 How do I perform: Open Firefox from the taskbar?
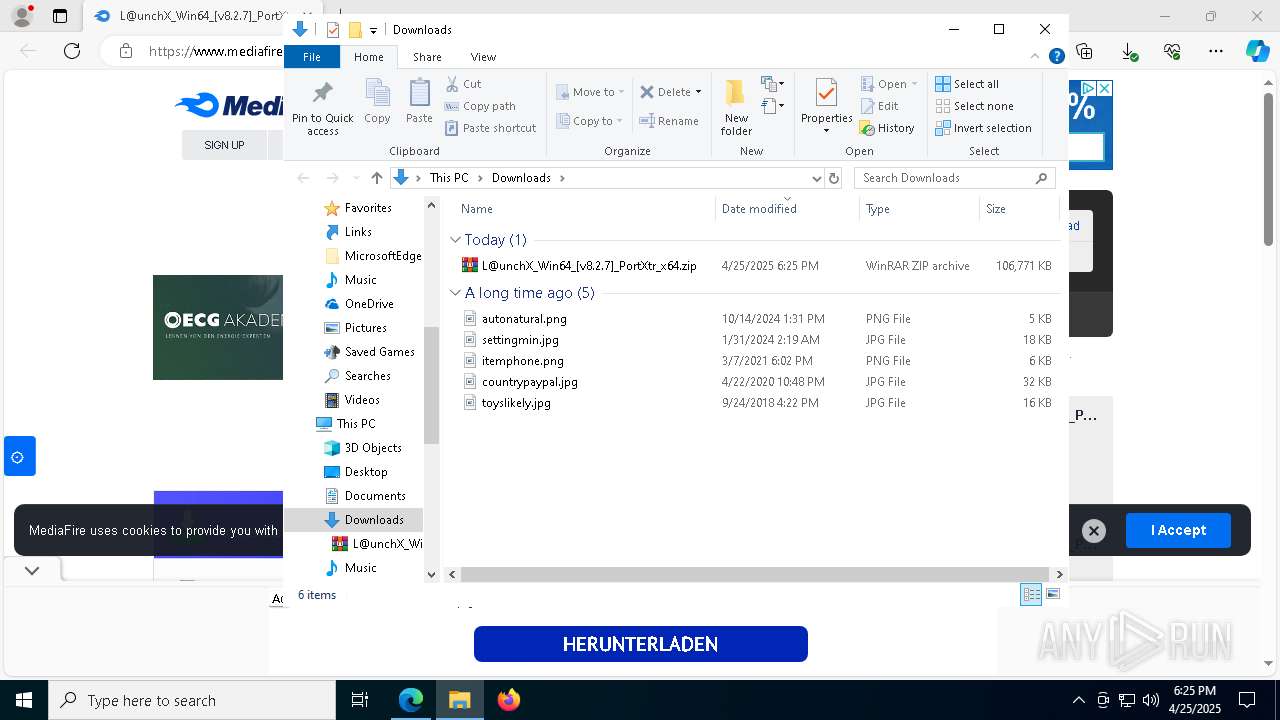pos(509,700)
